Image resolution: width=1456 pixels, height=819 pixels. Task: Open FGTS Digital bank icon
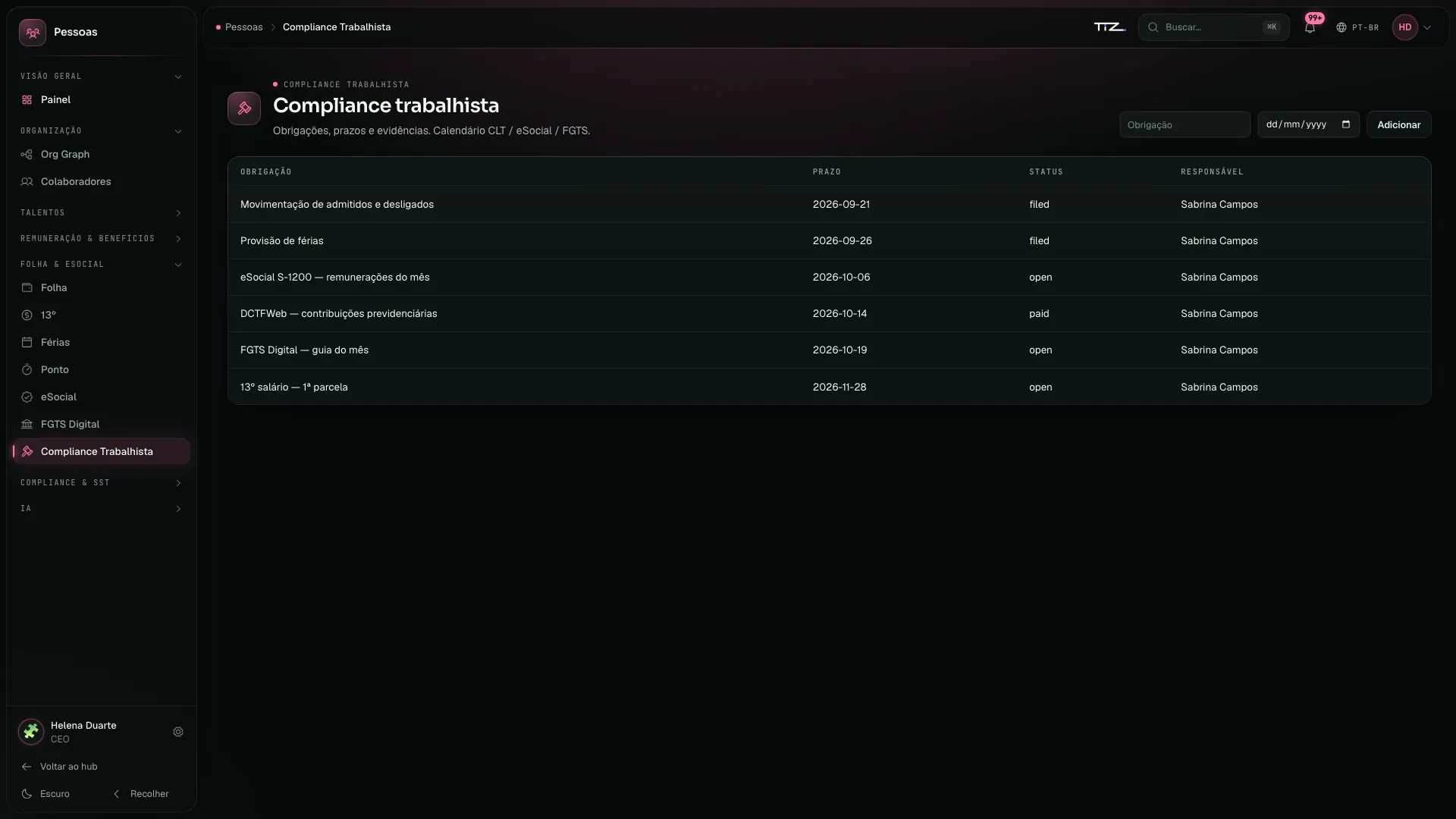point(27,425)
